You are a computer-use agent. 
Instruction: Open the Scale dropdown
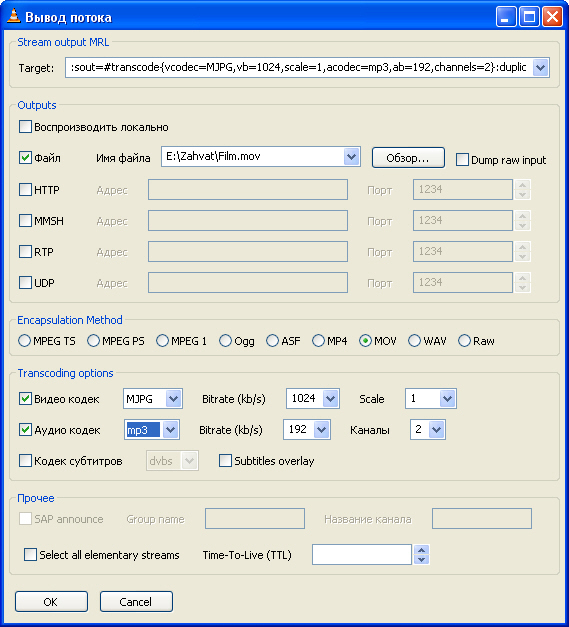click(x=447, y=398)
